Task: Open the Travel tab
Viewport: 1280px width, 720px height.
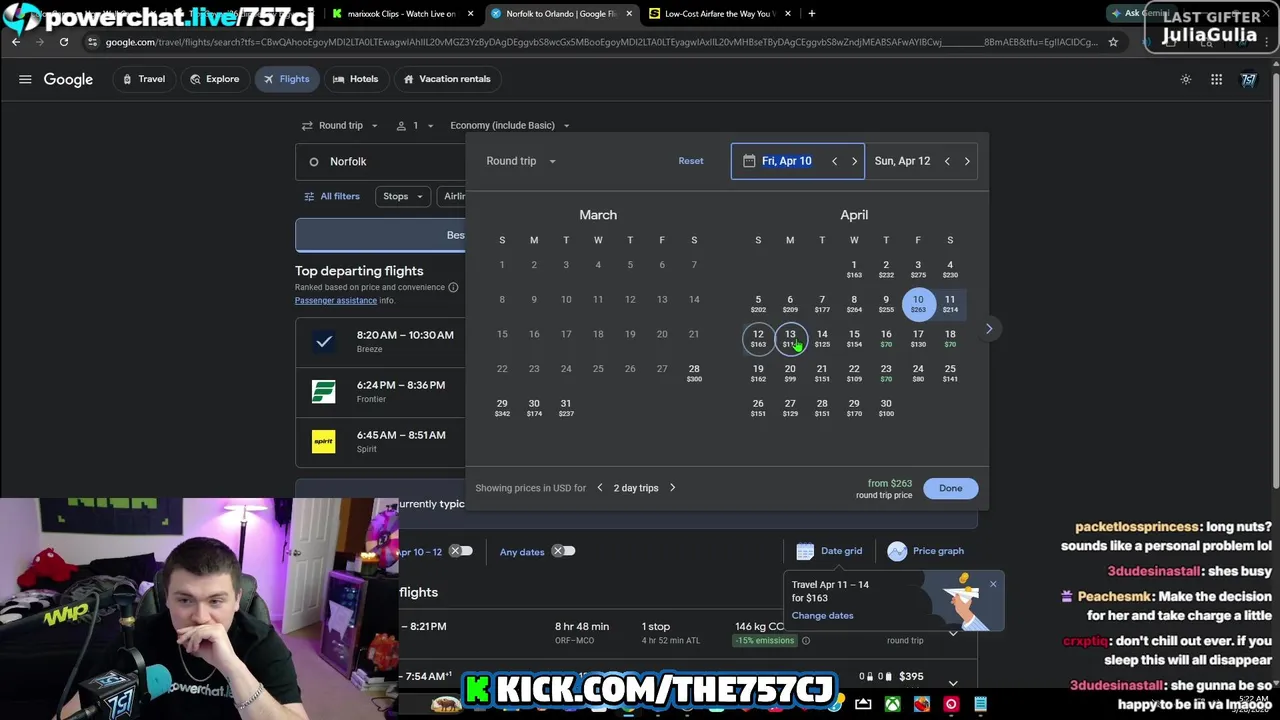Action: tap(142, 79)
